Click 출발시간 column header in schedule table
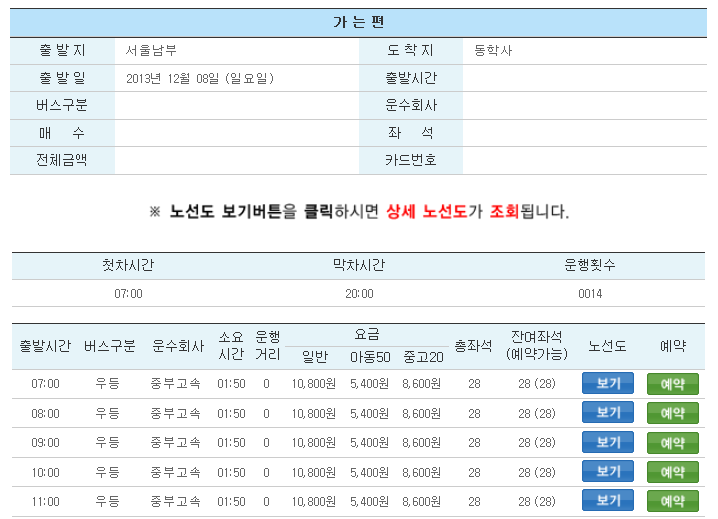 (x=45, y=345)
